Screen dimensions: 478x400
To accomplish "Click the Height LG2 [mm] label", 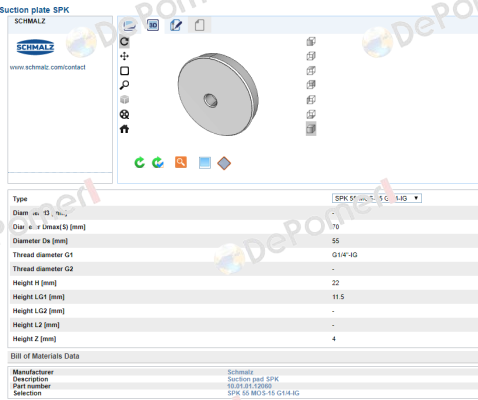I will 39,311.
